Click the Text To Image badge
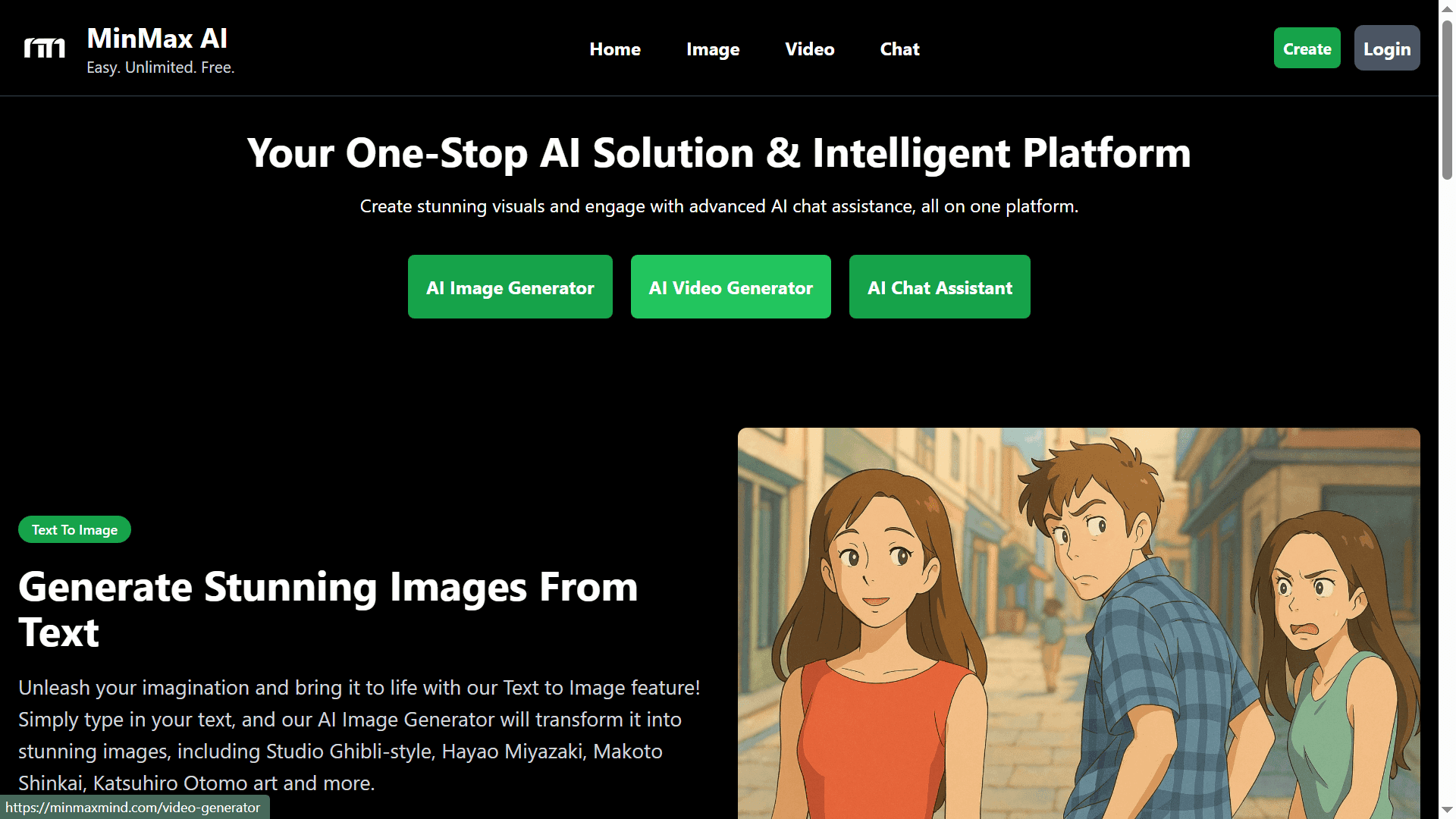The width and height of the screenshot is (1456, 819). 74,529
